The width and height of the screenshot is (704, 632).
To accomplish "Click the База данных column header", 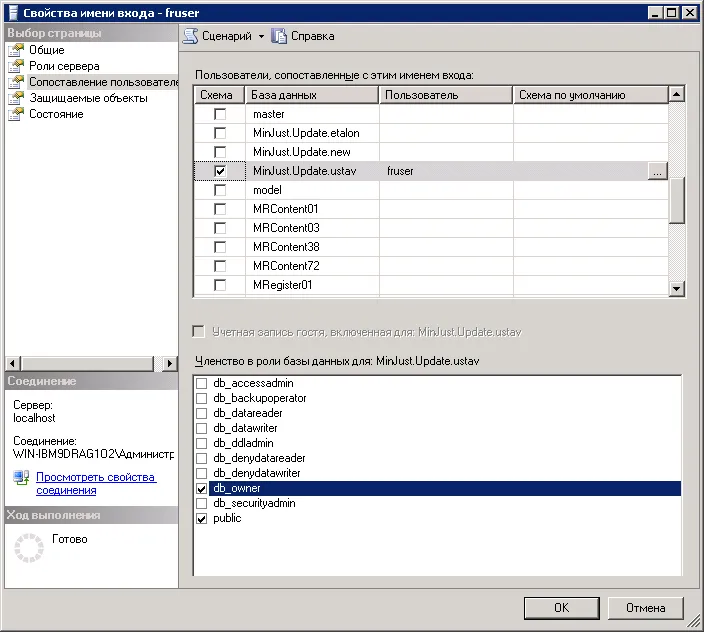I will pyautogui.click(x=312, y=95).
